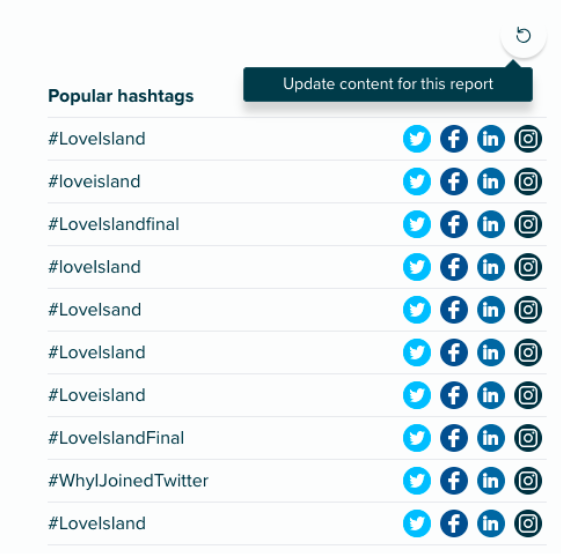561x555 pixels.
Task: Open Facebook icon for #LoveIslandfinal
Action: coord(454,224)
